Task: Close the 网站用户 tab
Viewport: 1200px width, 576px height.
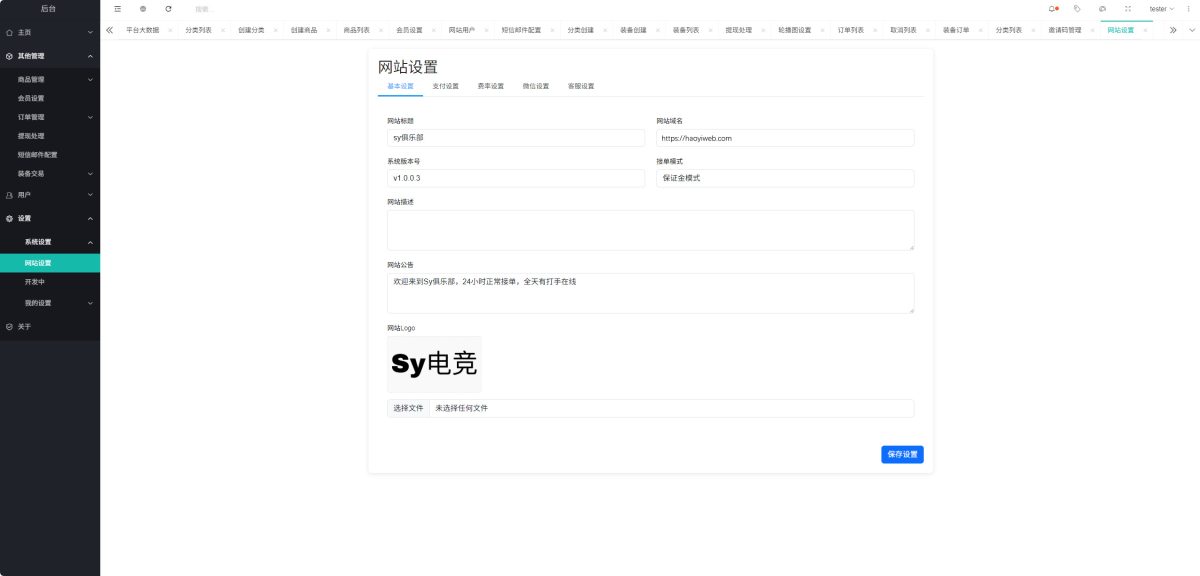Action: point(486,30)
